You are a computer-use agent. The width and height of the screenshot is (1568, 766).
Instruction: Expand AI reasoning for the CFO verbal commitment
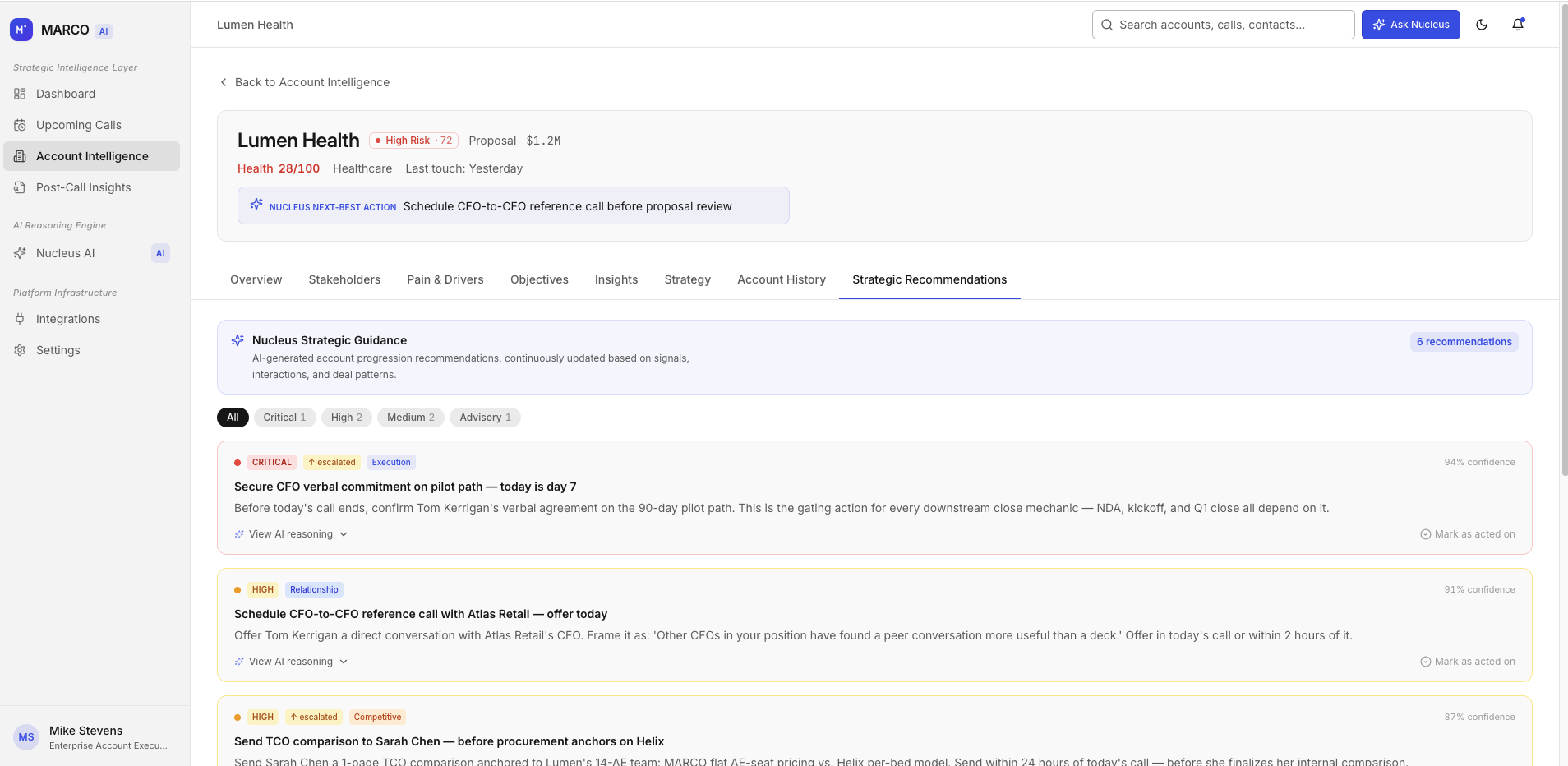pos(291,534)
